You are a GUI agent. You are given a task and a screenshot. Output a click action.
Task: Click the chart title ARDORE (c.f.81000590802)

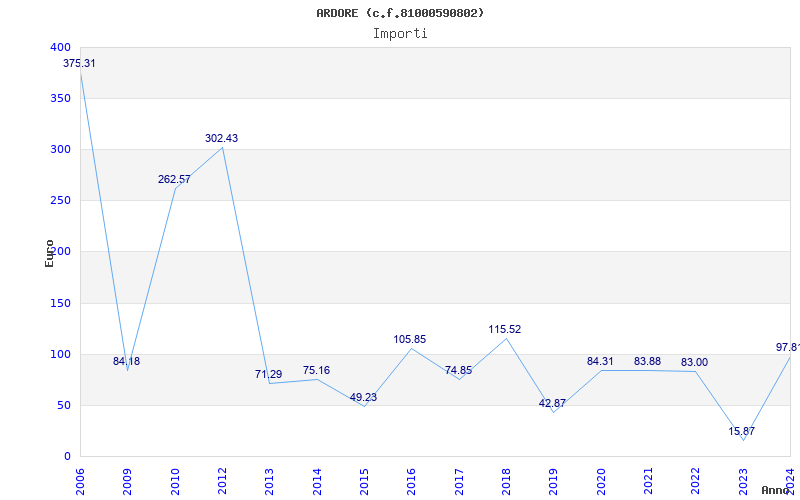coord(400,13)
